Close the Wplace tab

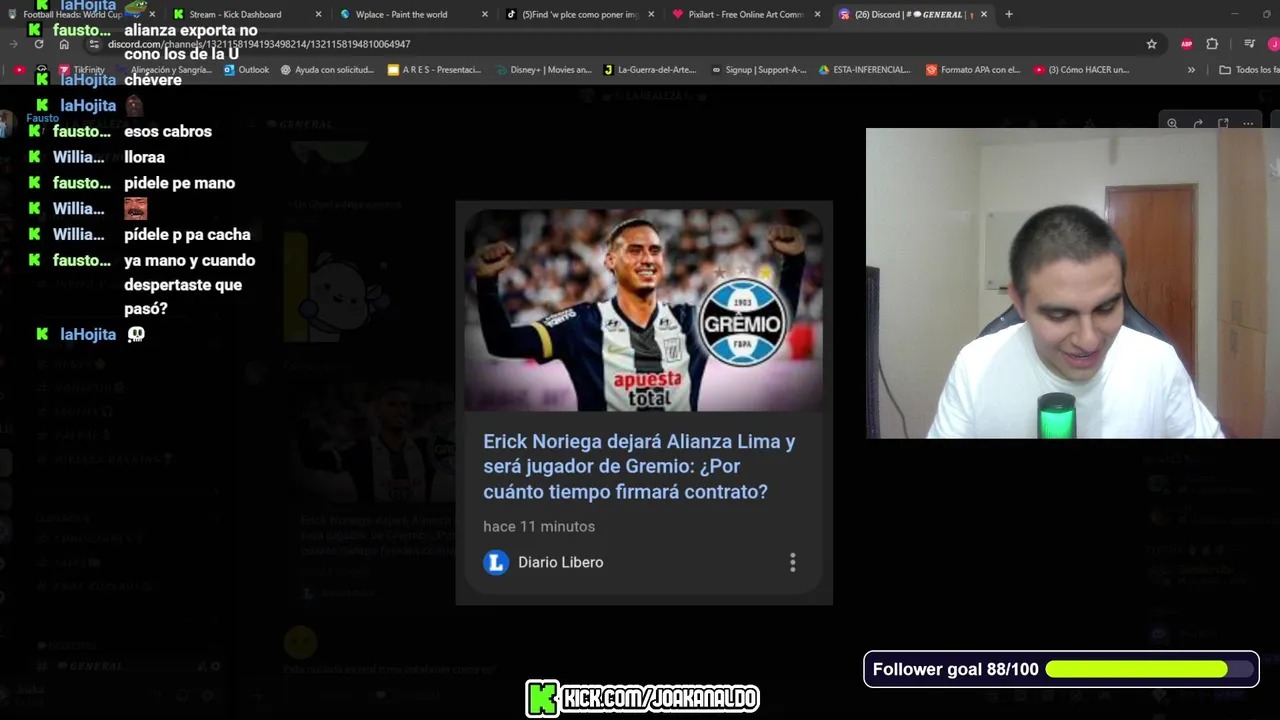(x=485, y=14)
